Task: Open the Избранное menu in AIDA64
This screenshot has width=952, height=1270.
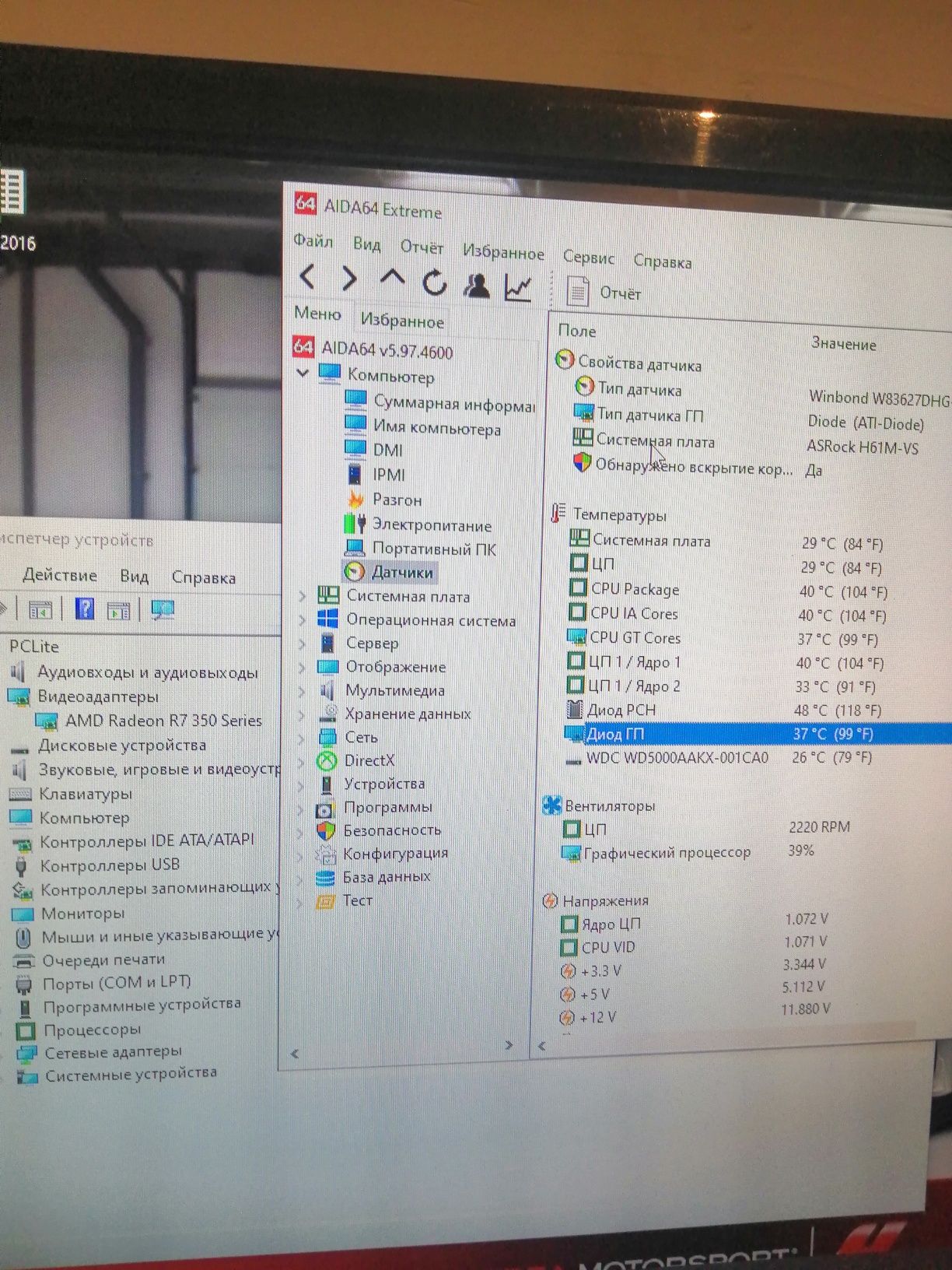Action: click(503, 252)
